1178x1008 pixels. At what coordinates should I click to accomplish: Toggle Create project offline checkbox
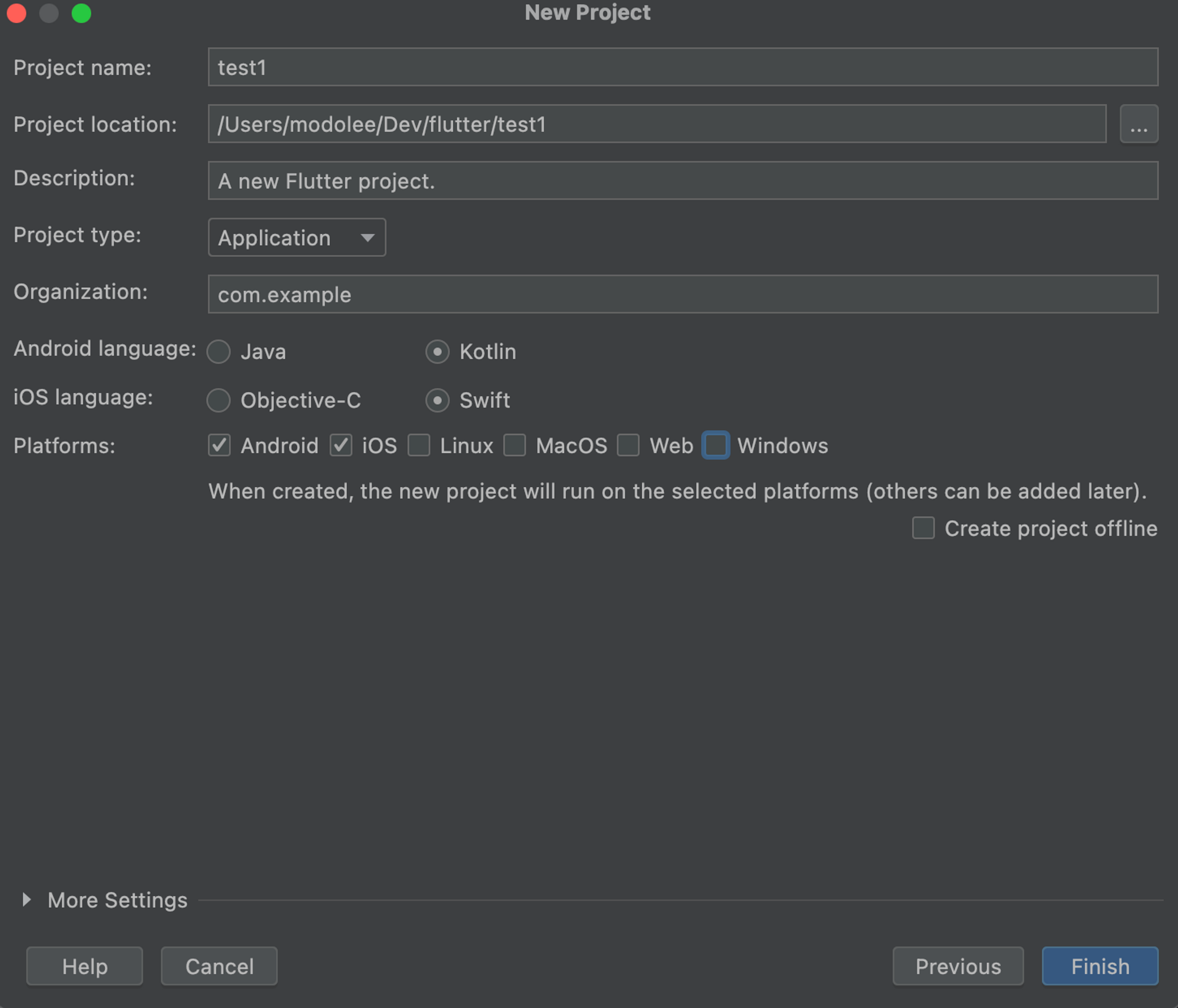(x=923, y=528)
